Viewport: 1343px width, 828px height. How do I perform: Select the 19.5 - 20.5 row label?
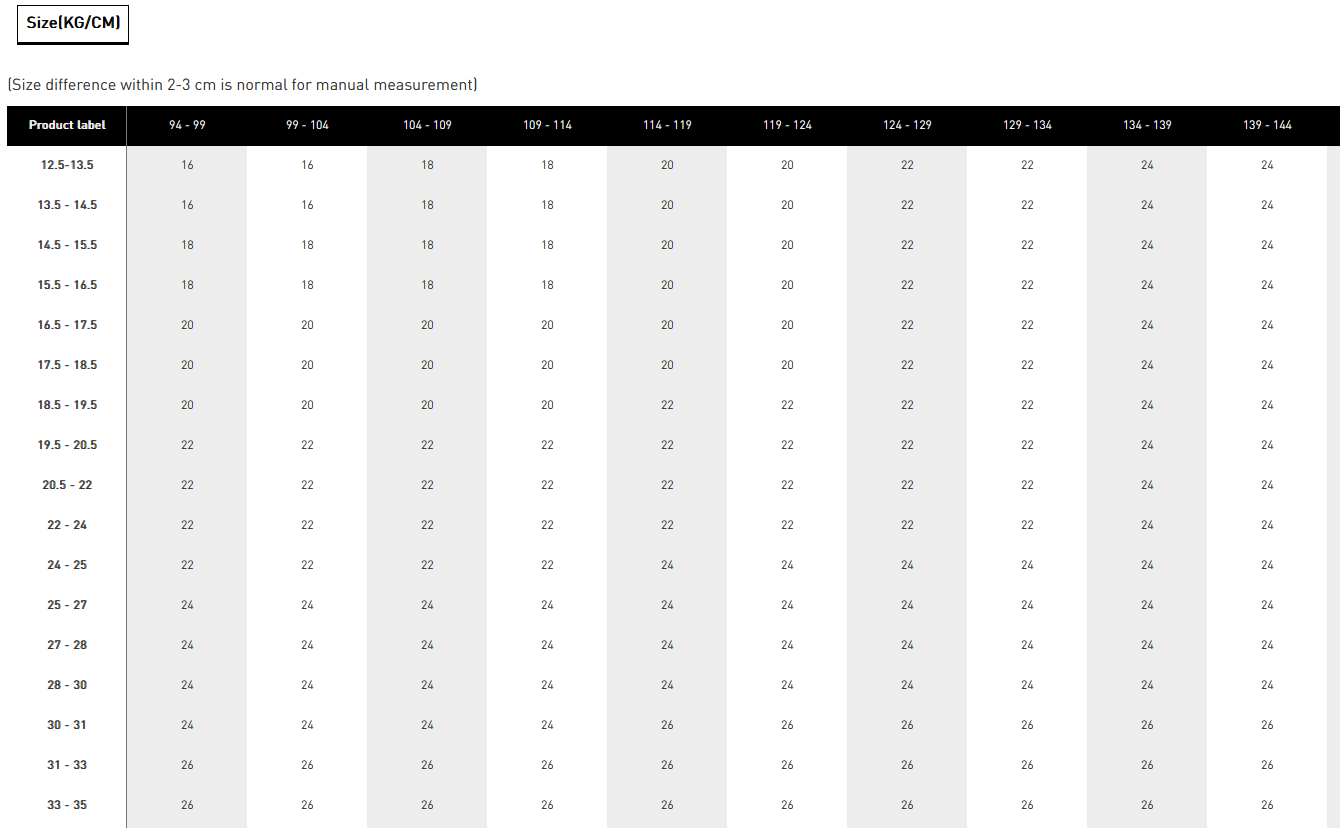pos(67,445)
